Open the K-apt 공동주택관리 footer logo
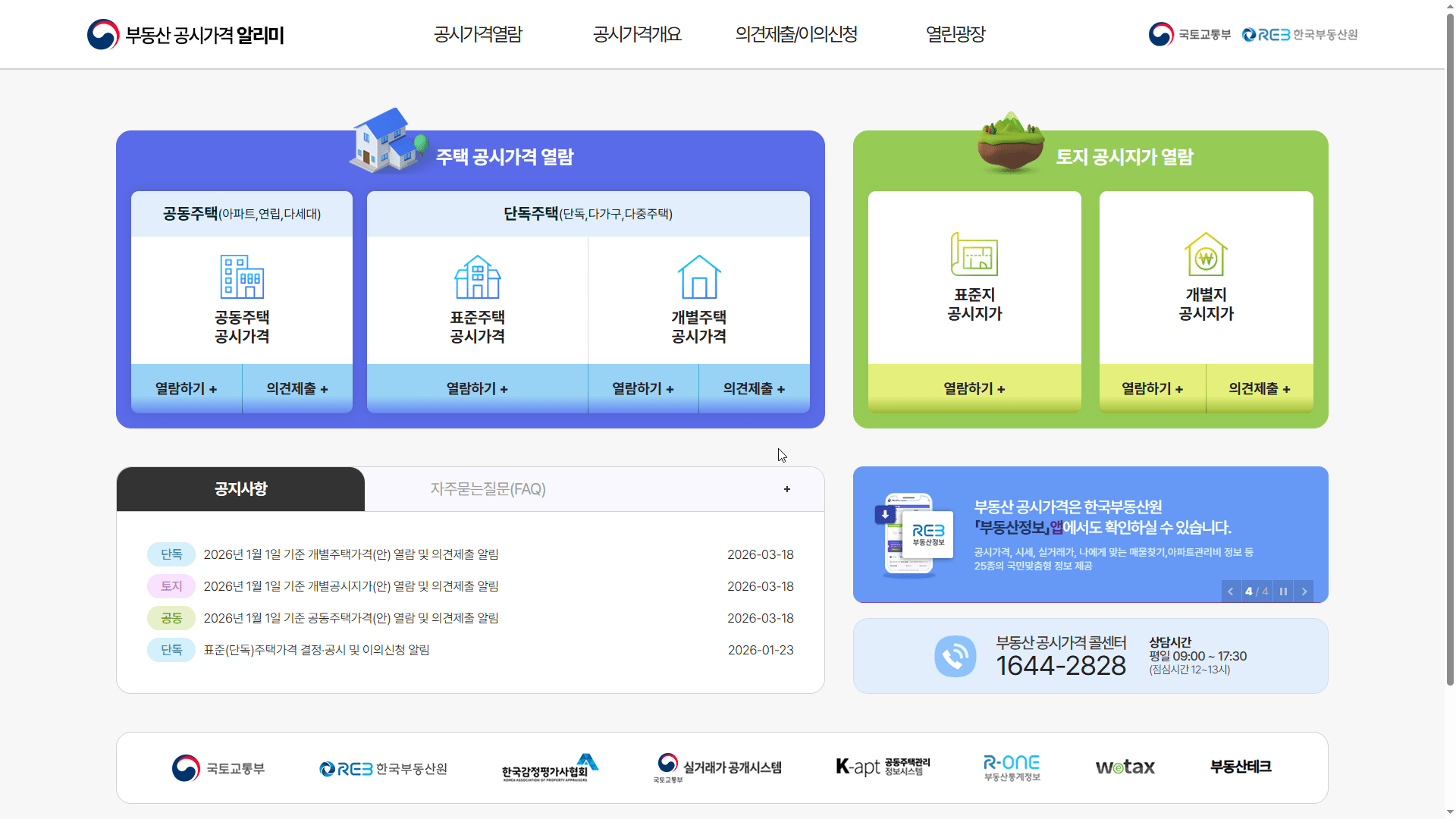 pos(882,767)
